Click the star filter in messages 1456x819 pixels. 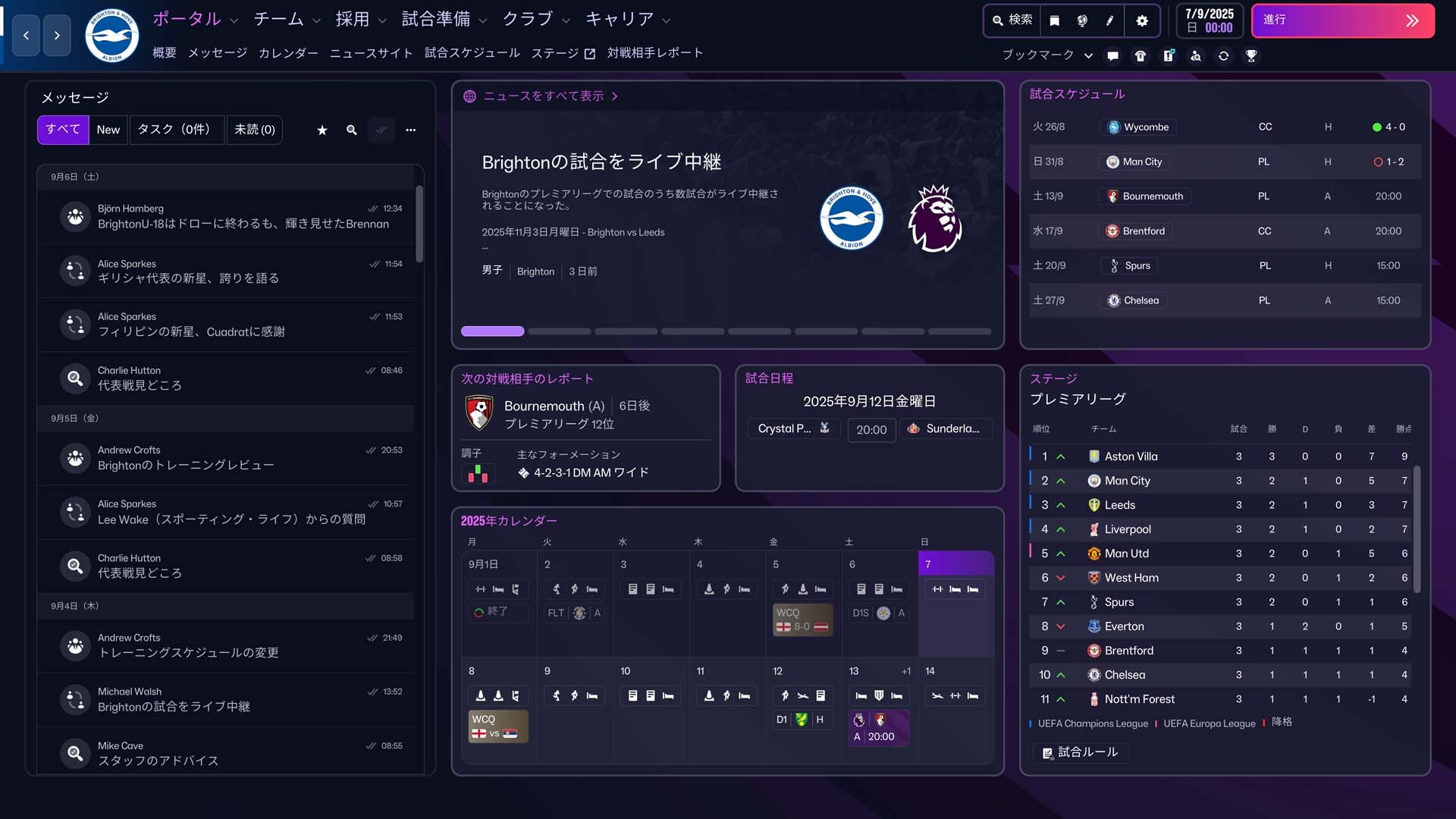click(322, 130)
